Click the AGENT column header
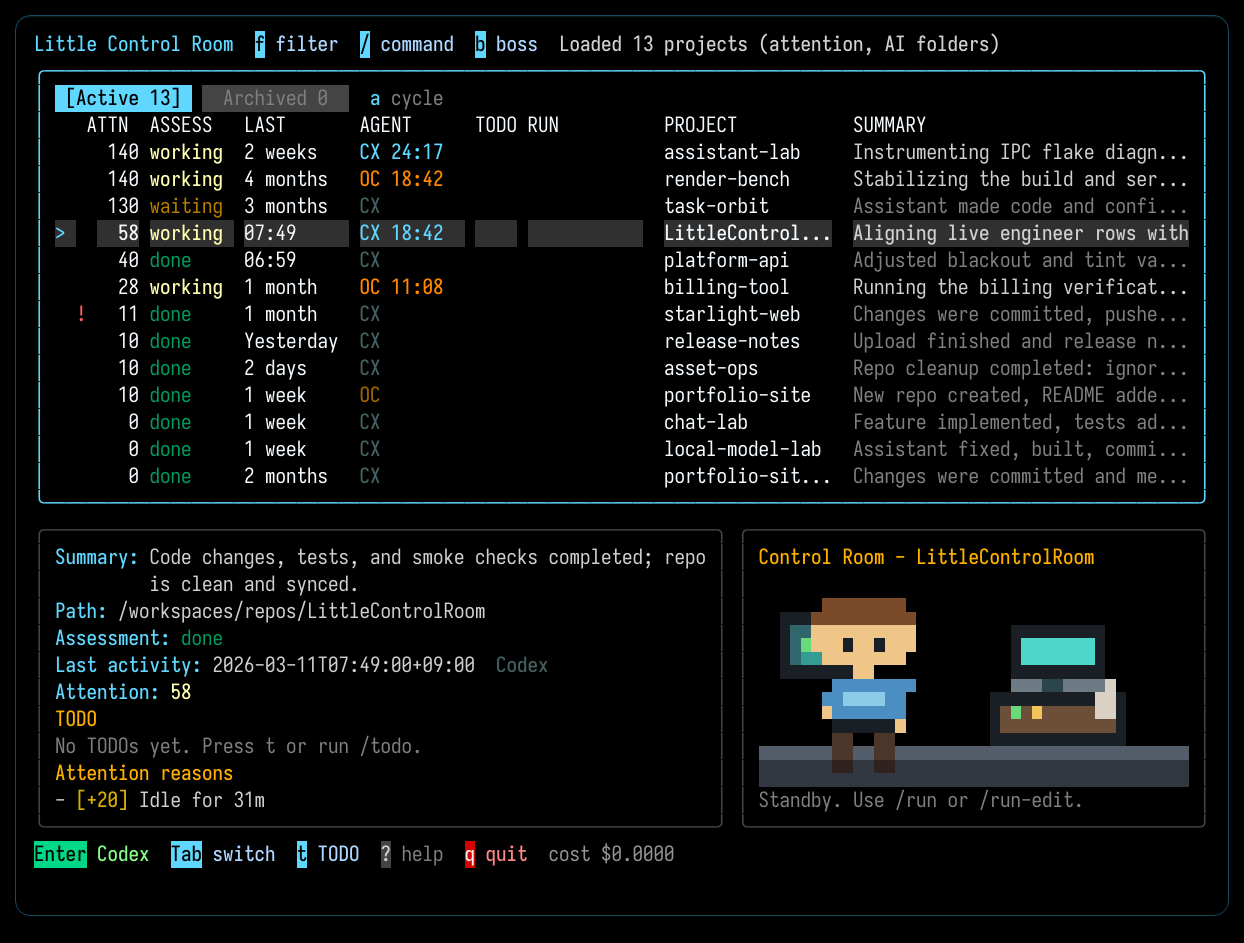1244x943 pixels. tap(386, 125)
